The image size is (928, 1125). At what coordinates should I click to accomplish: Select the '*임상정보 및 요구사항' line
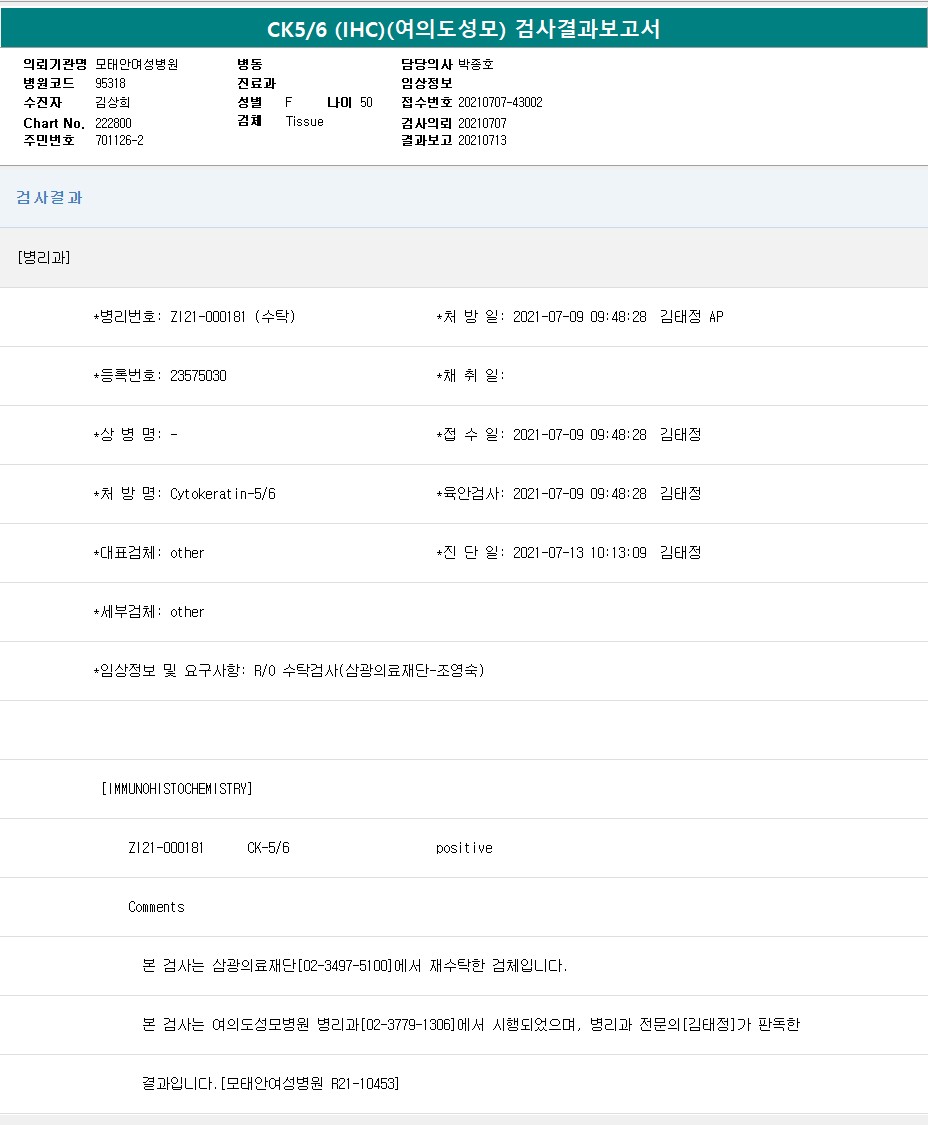click(289, 671)
